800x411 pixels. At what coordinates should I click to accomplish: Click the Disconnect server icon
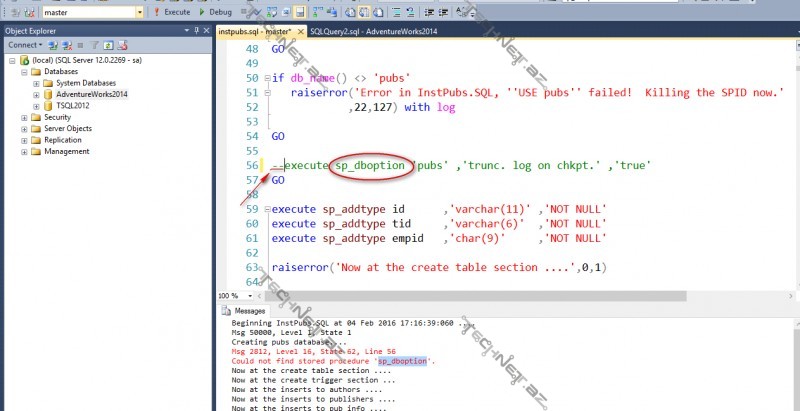click(x=68, y=45)
